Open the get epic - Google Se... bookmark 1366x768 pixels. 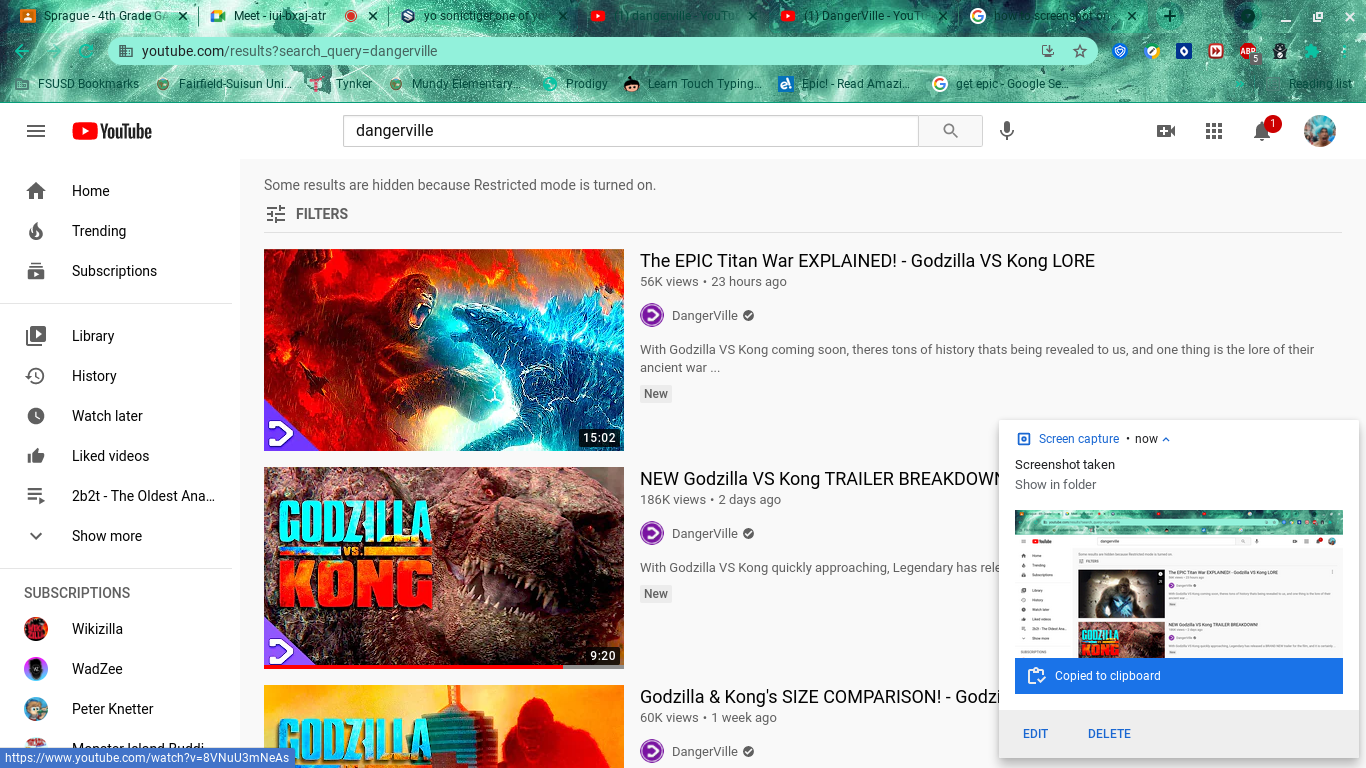(x=1000, y=84)
